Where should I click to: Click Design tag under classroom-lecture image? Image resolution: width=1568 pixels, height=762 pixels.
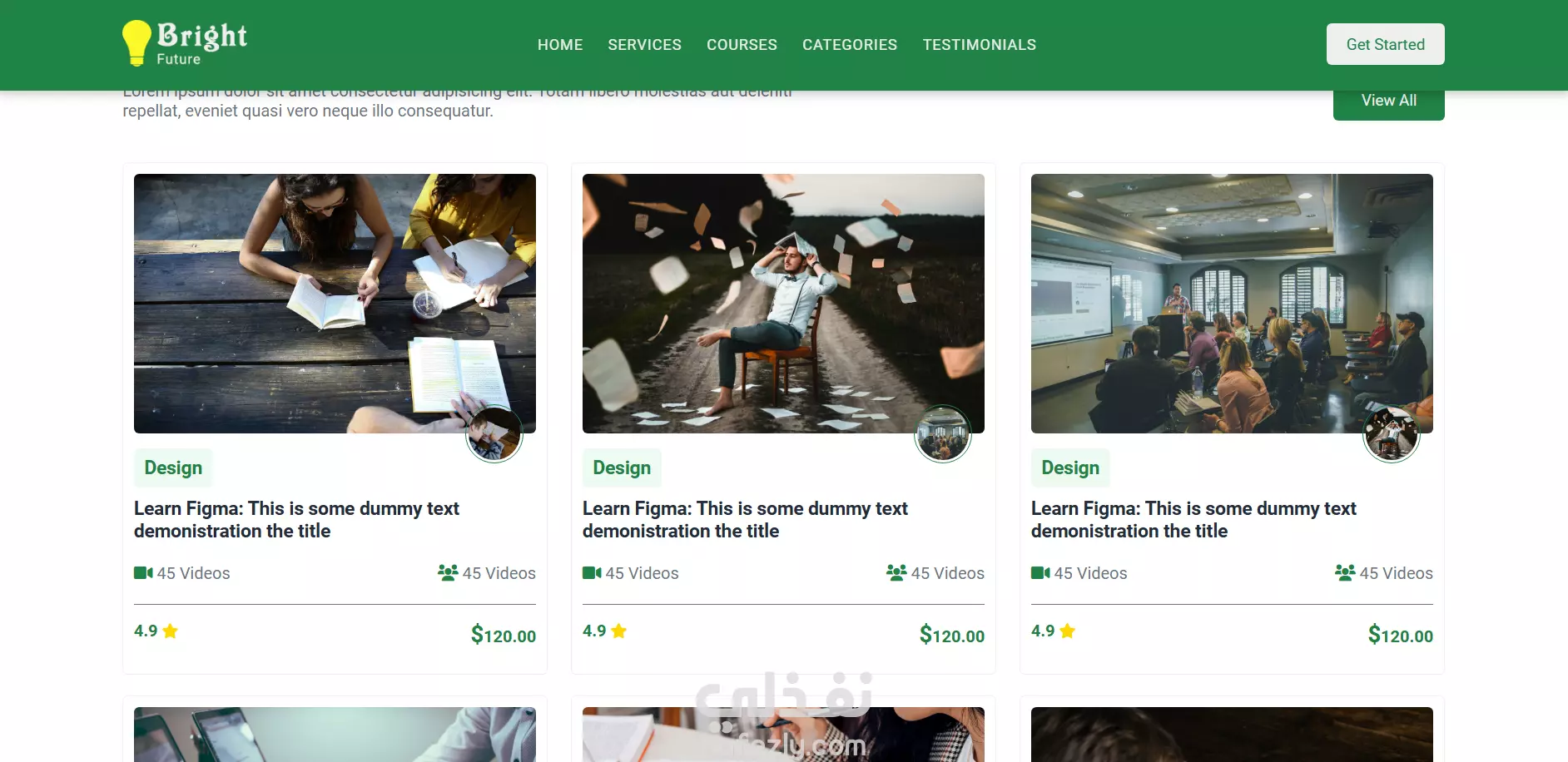pos(1070,468)
